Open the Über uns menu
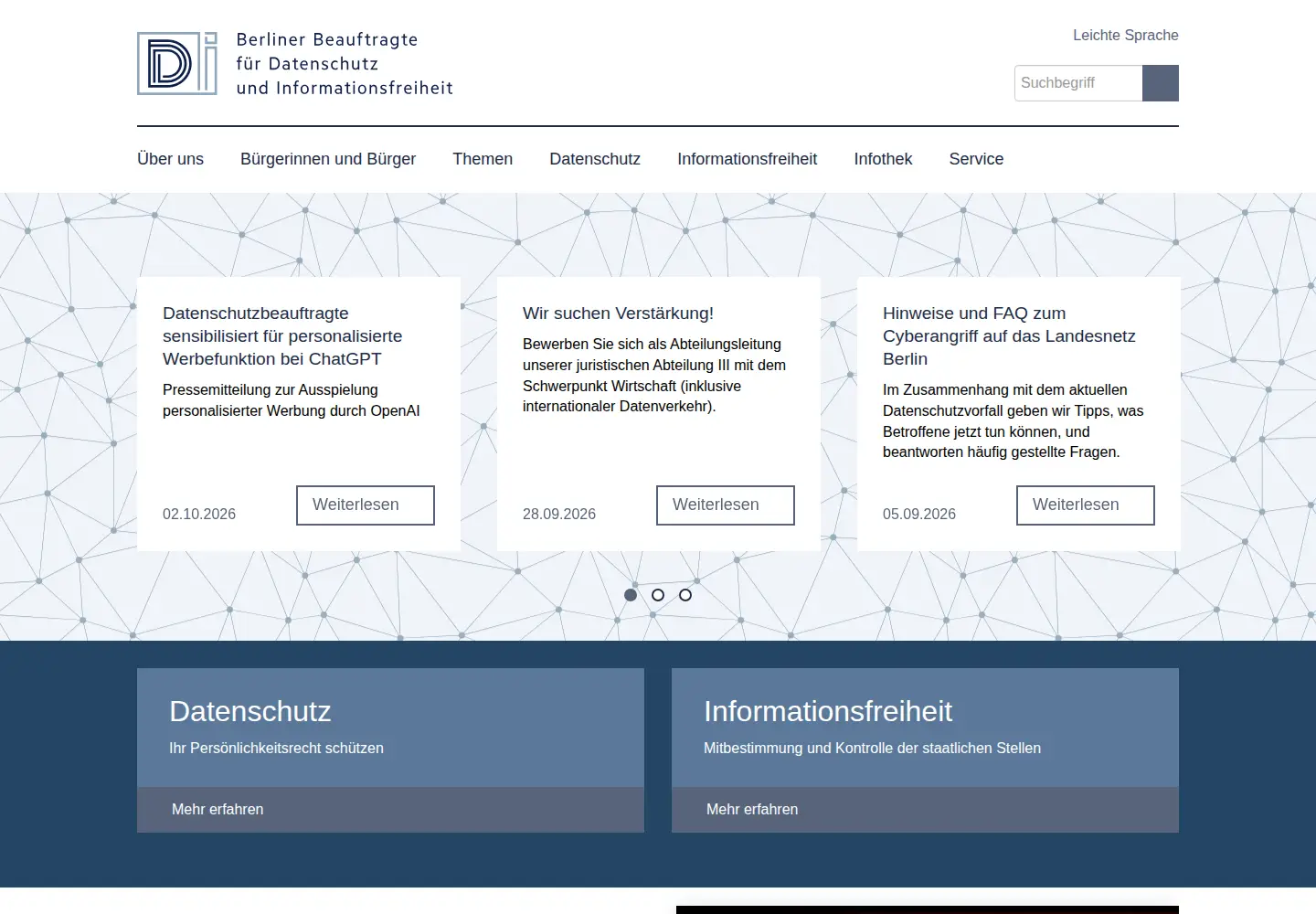 tap(170, 159)
